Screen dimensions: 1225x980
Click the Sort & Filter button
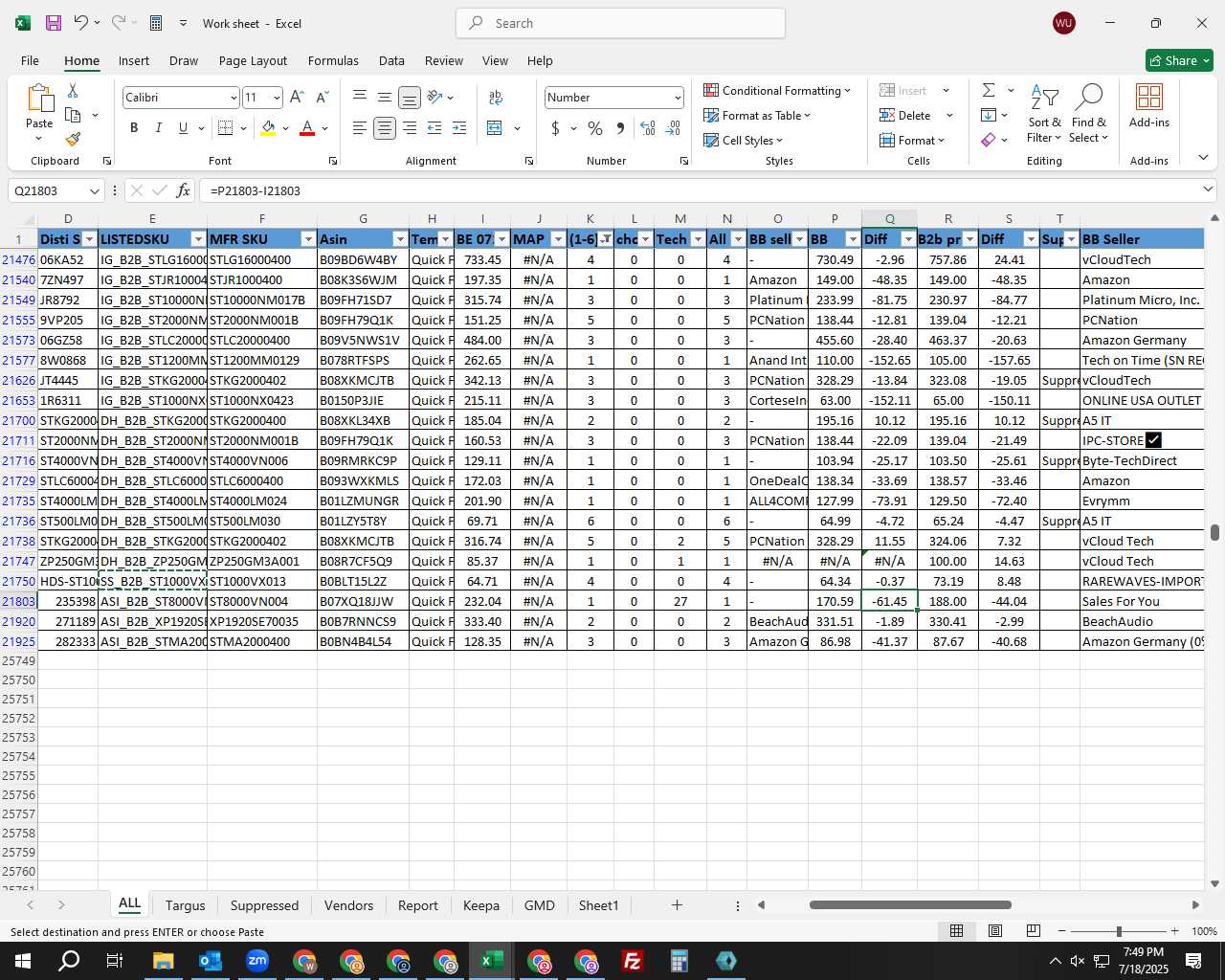[1044, 115]
